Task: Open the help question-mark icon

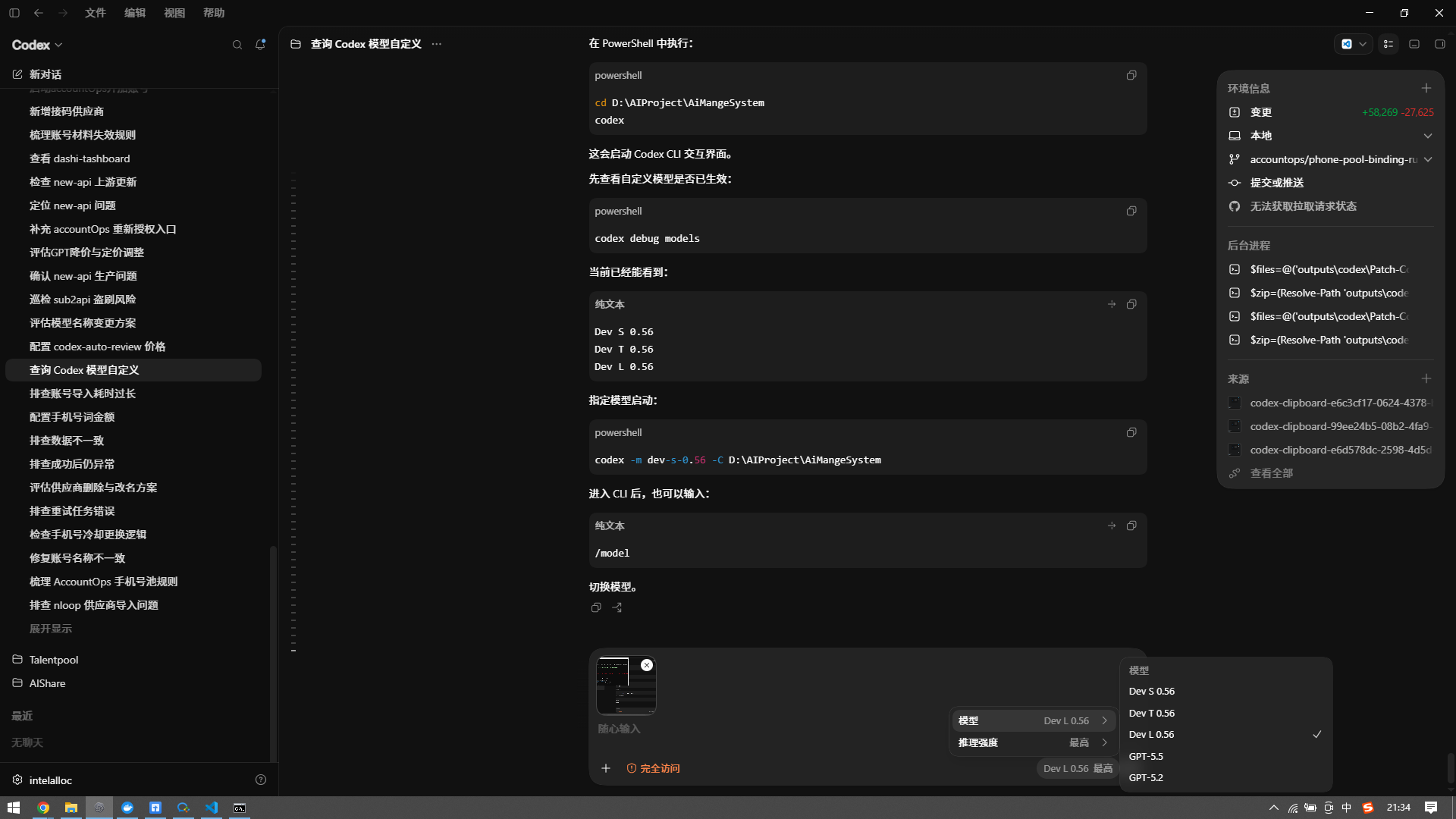Action: point(261,780)
